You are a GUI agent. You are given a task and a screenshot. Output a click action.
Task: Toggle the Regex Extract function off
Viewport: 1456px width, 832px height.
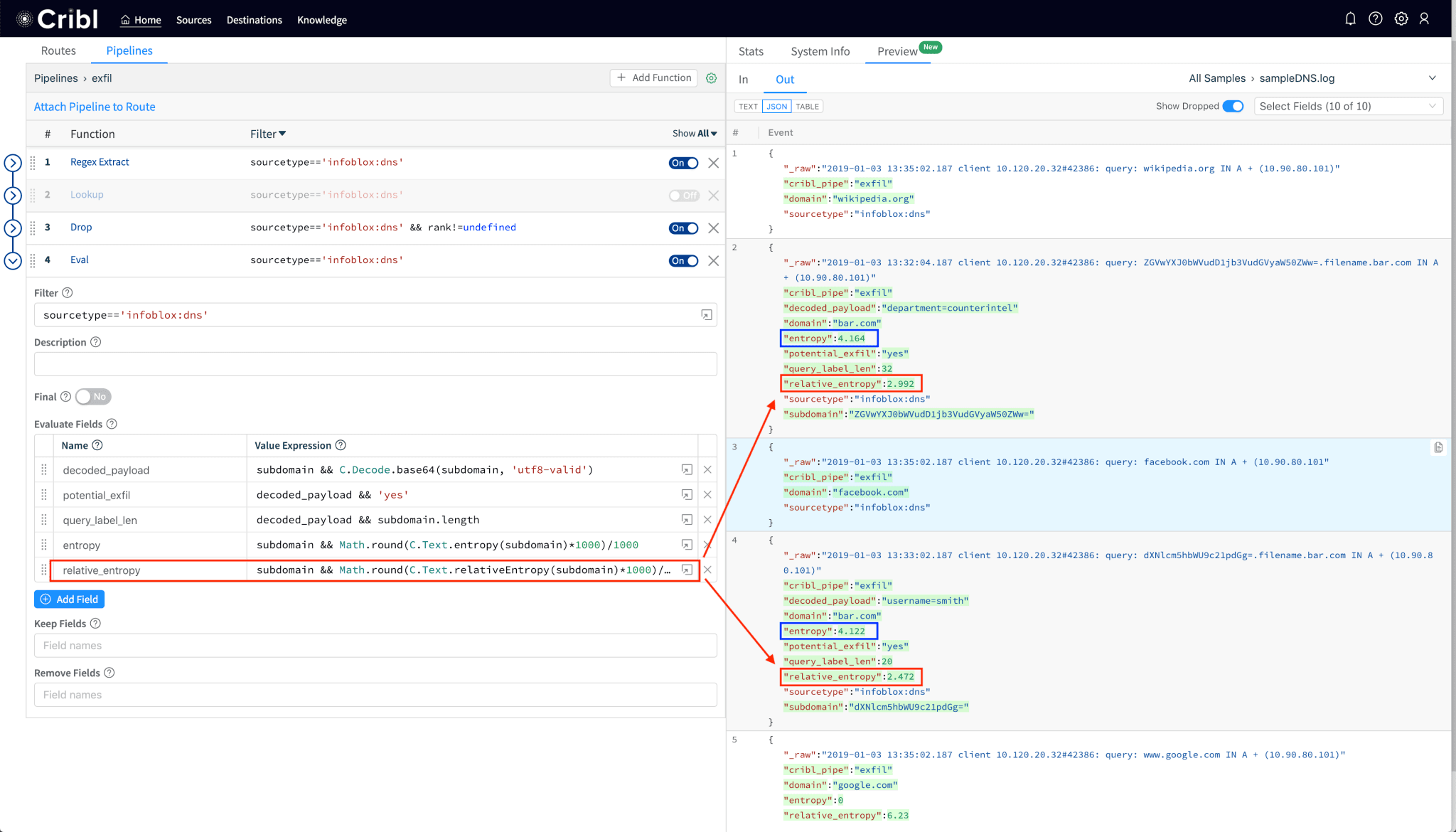pyautogui.click(x=683, y=163)
